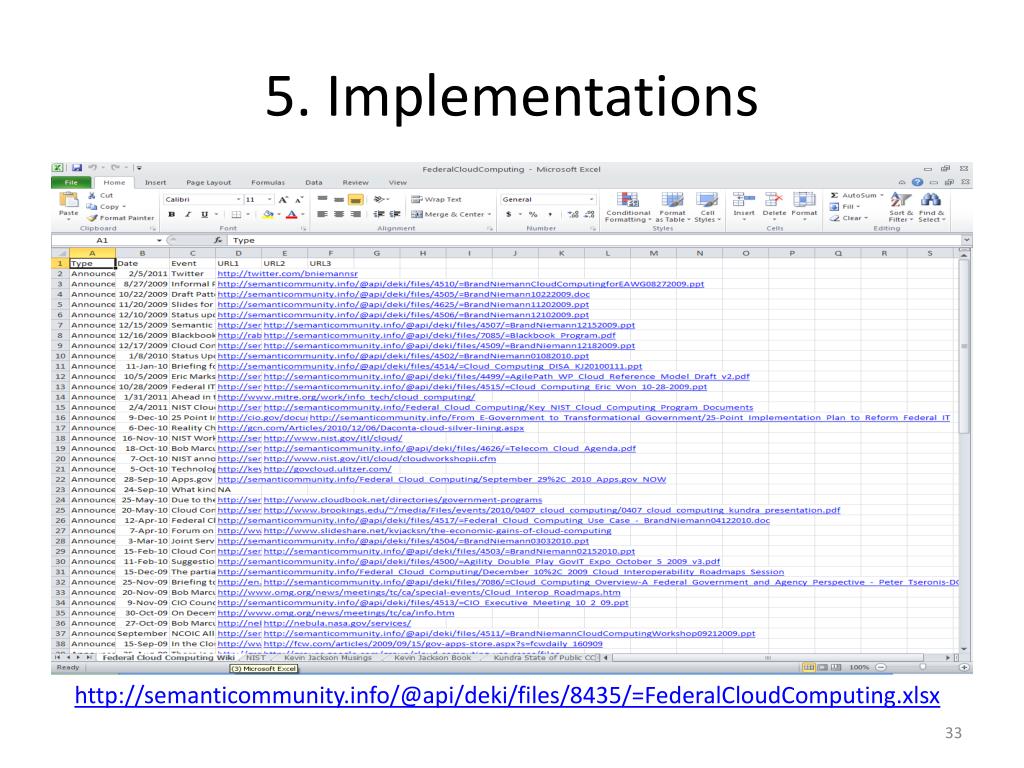This screenshot has width=1024, height=768.
Task: Open the File tab
Action: (x=71, y=182)
